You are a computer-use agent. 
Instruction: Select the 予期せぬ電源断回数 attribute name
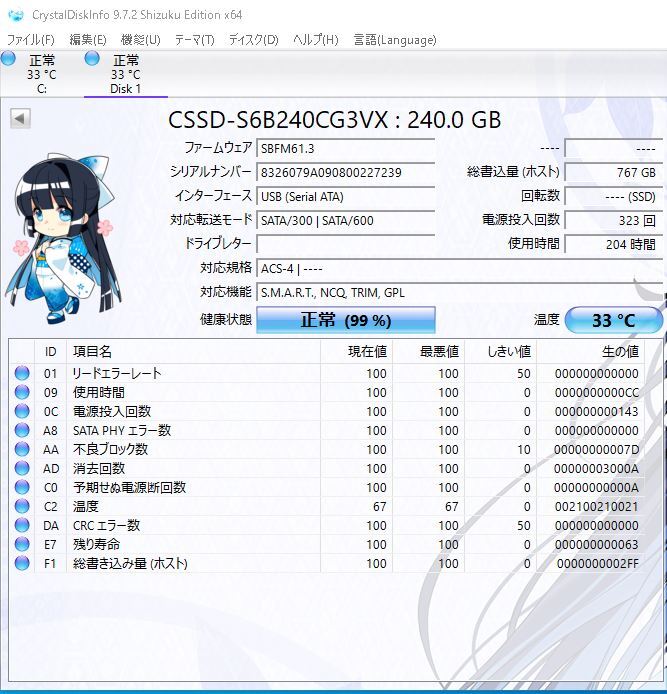pos(129,487)
